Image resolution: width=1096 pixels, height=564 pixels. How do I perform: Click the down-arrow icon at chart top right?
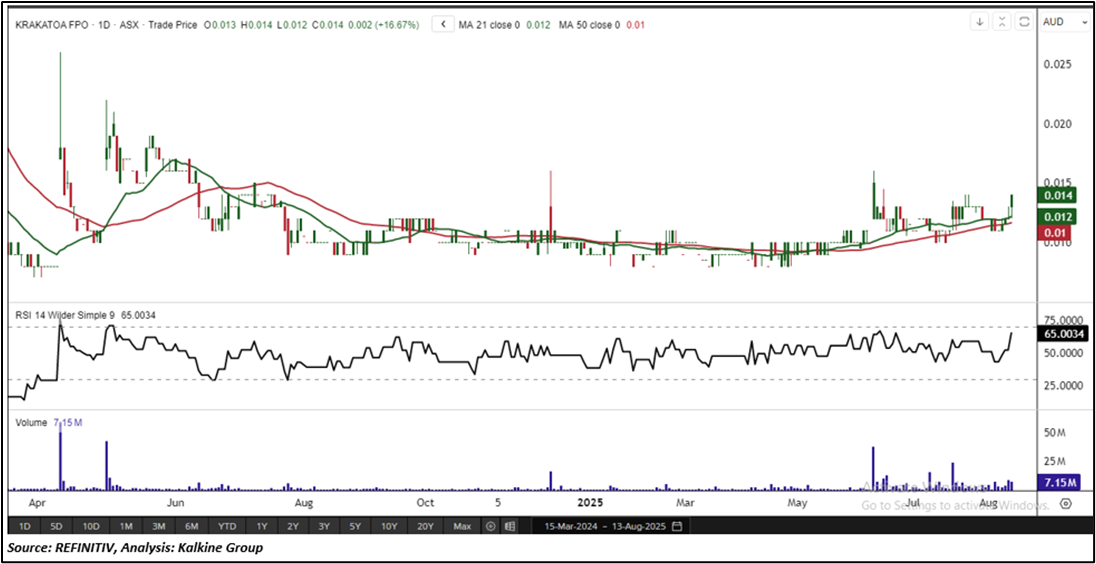point(980,22)
